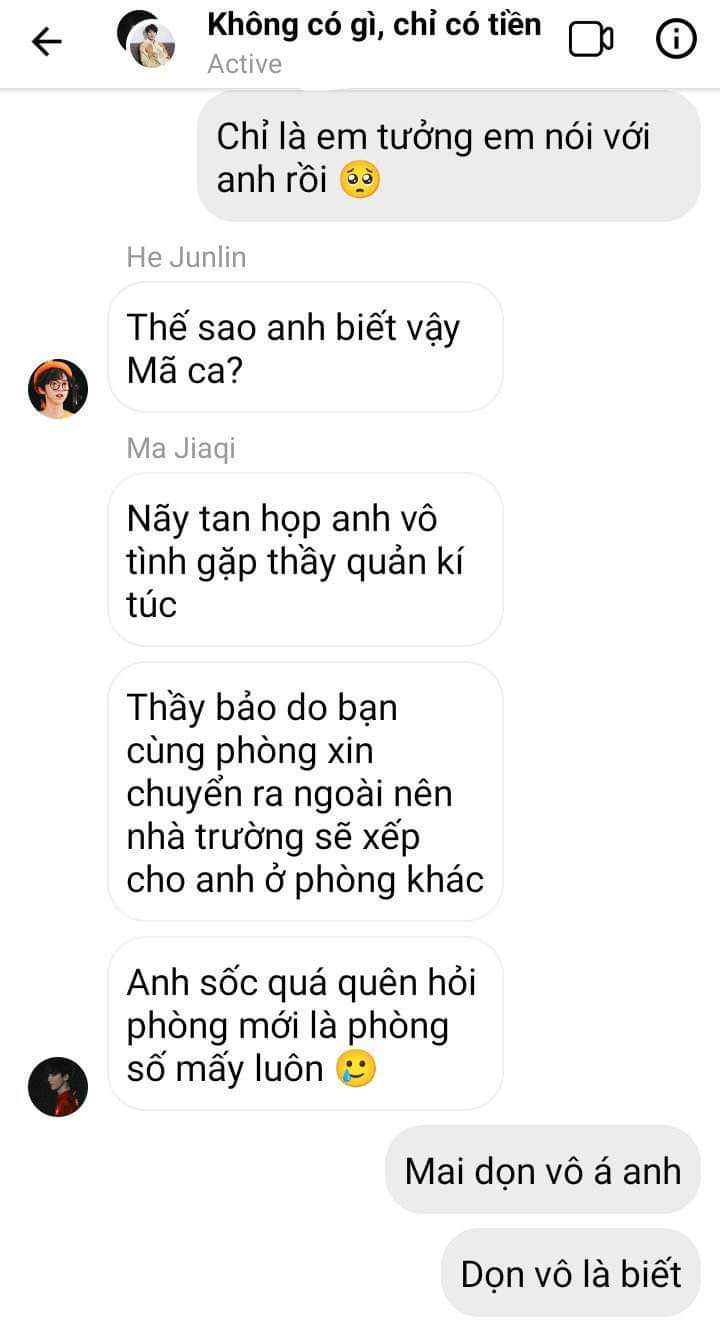The height and width of the screenshot is (1325, 720).
Task: Tap the Active status text
Action: [245, 64]
